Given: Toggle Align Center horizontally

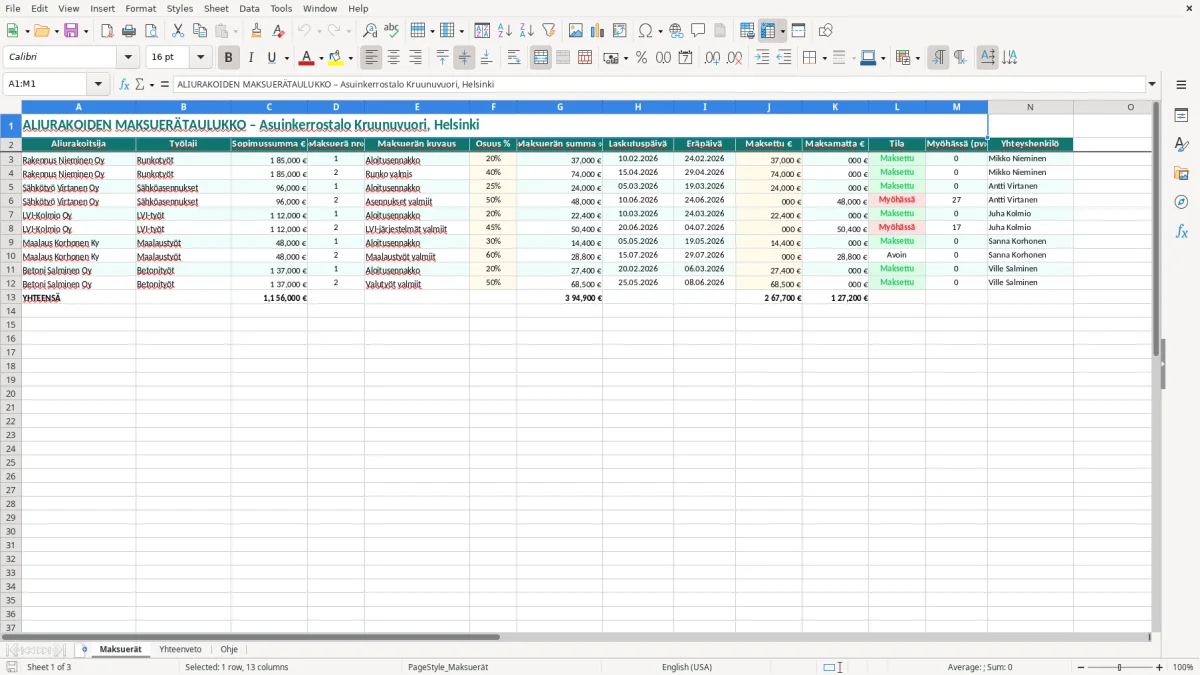Looking at the screenshot, I should (394, 58).
